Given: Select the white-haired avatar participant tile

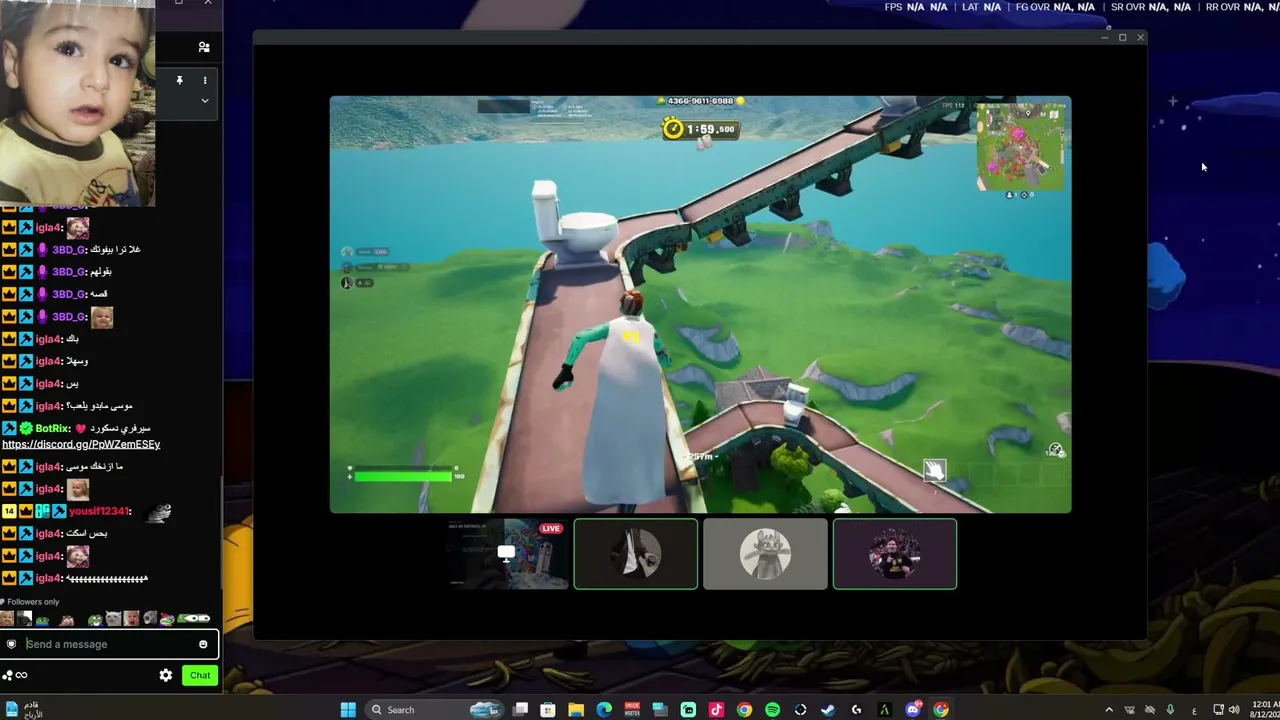Looking at the screenshot, I should pos(636,553).
